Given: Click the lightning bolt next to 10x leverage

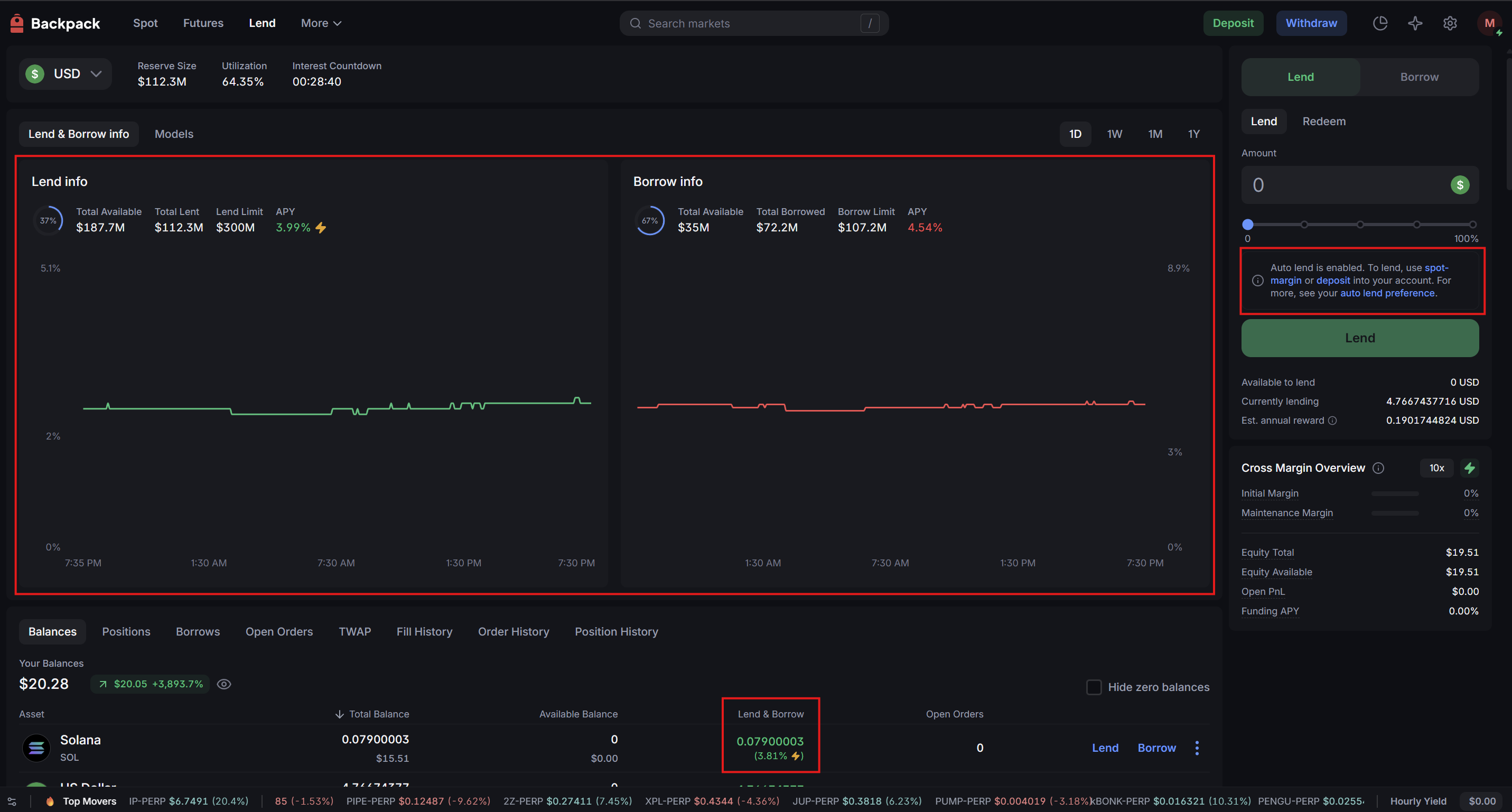Looking at the screenshot, I should pyautogui.click(x=1469, y=468).
